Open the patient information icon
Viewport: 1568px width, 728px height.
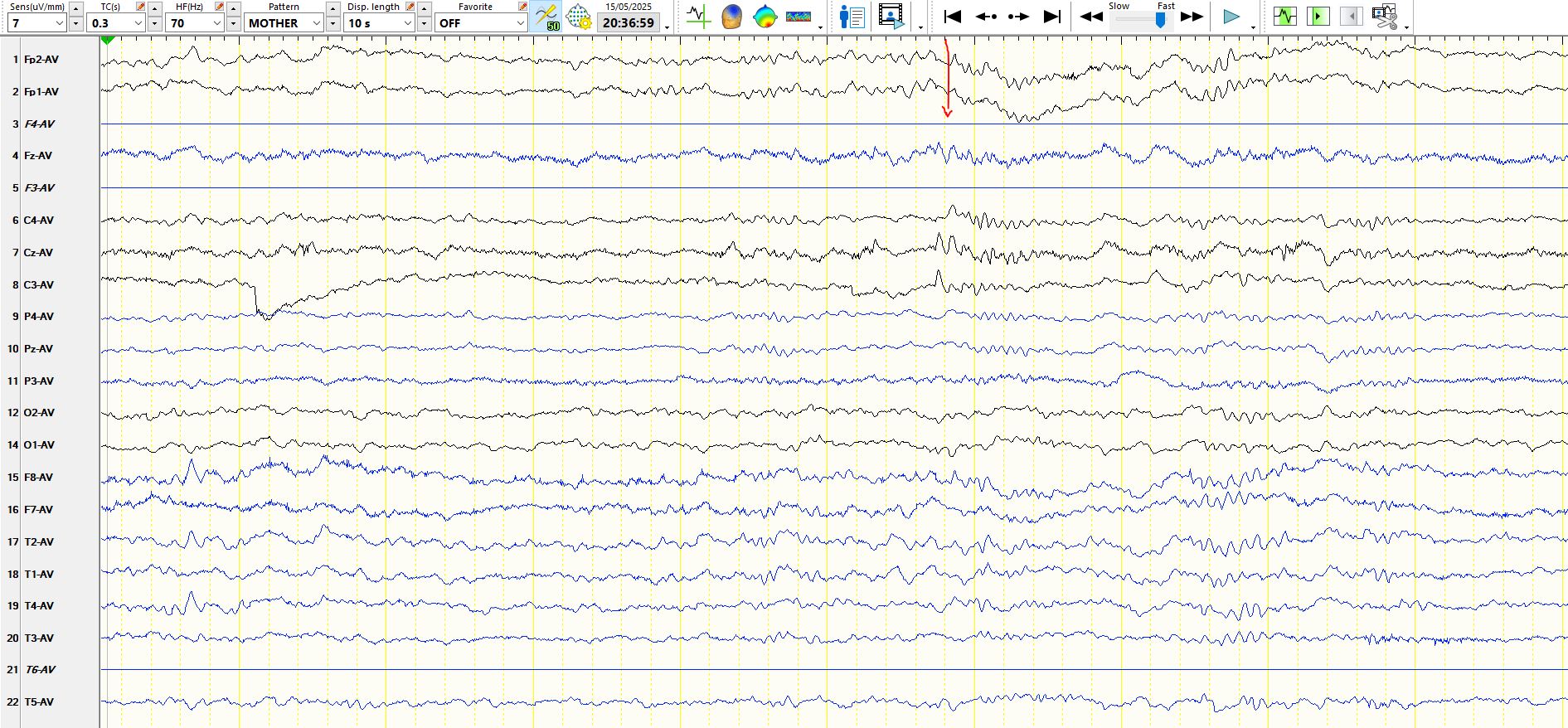pyautogui.click(x=852, y=16)
